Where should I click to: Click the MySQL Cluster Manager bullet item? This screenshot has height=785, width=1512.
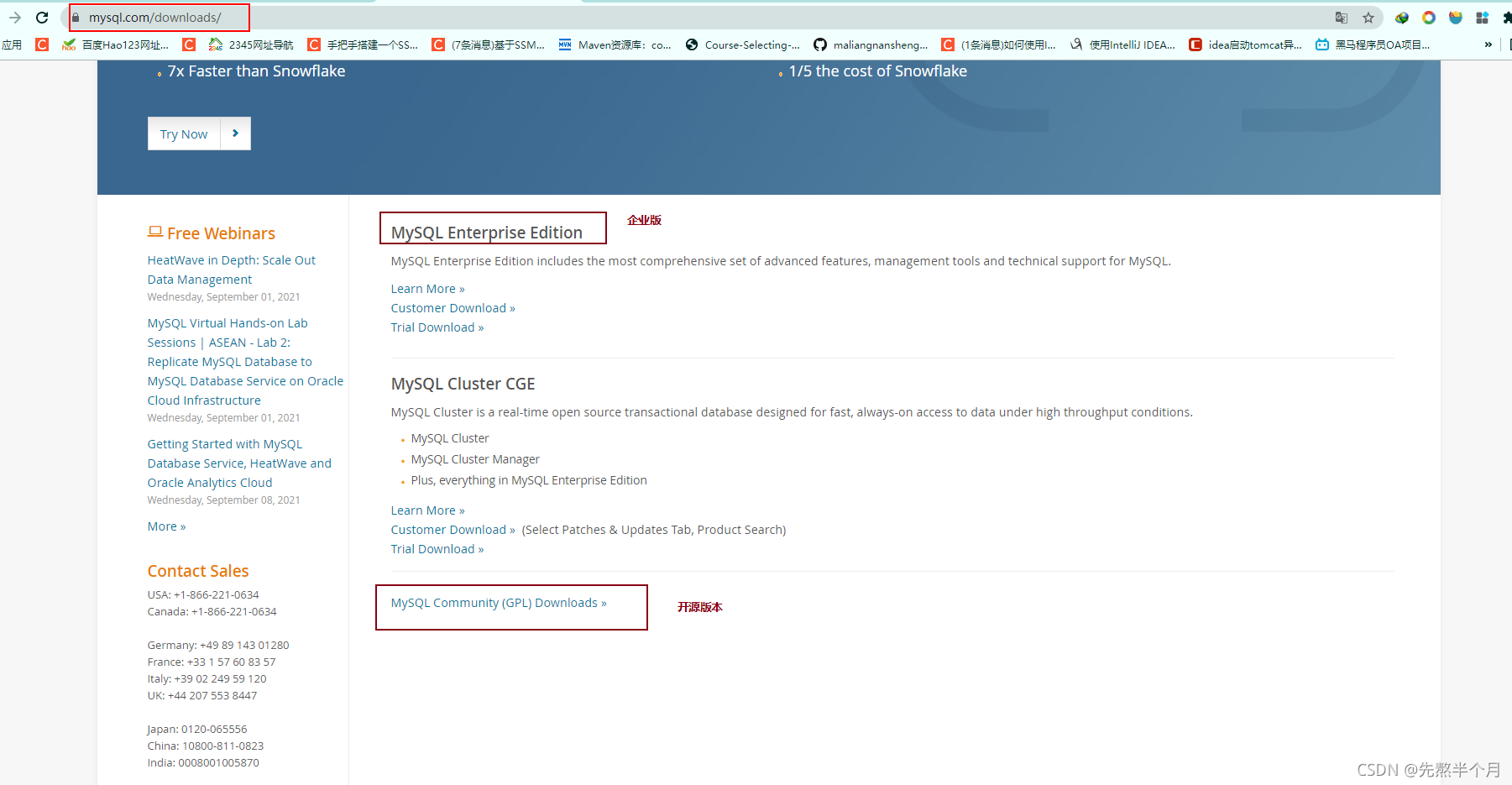[475, 459]
